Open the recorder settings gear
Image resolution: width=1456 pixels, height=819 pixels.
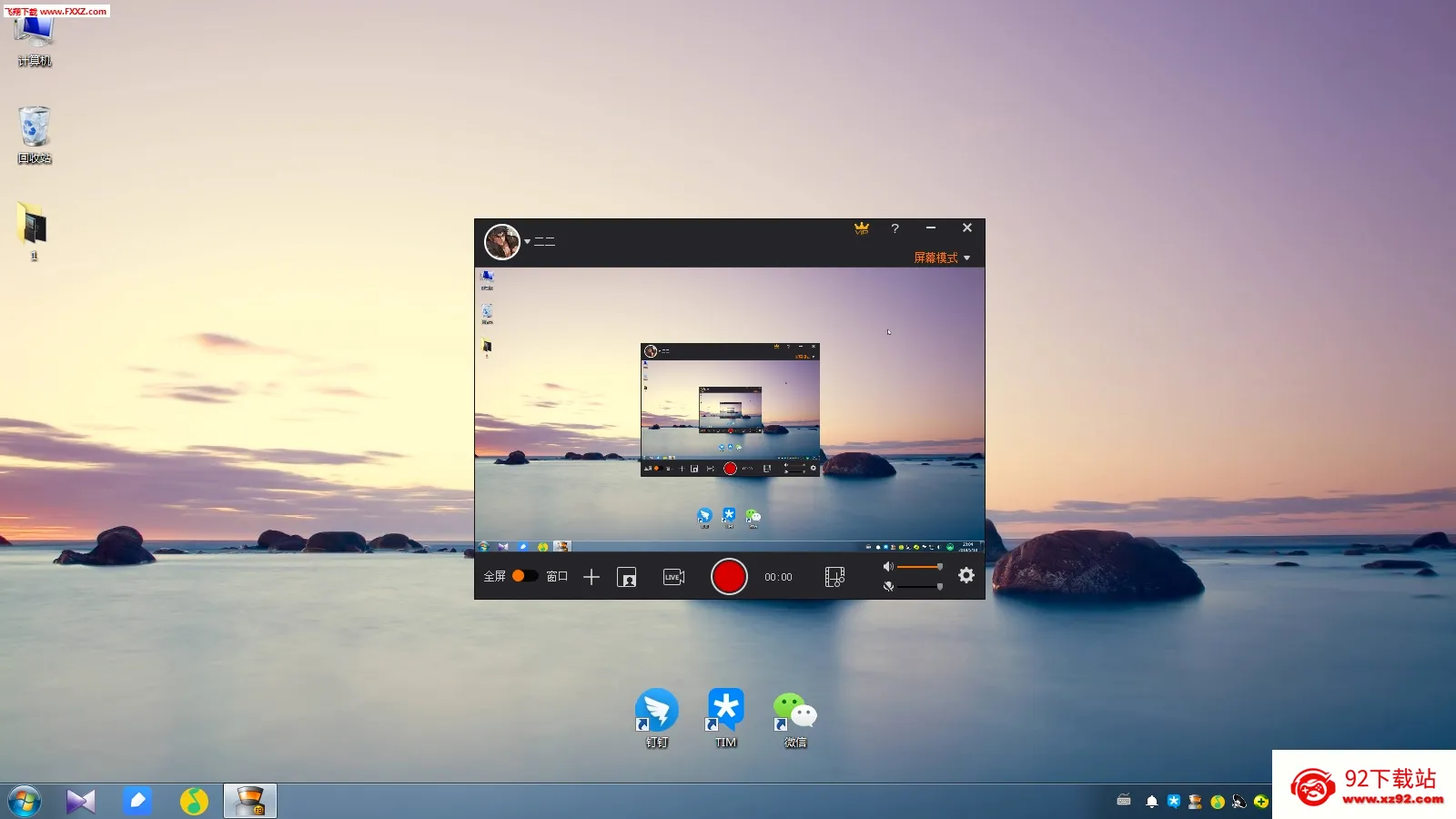coord(966,575)
